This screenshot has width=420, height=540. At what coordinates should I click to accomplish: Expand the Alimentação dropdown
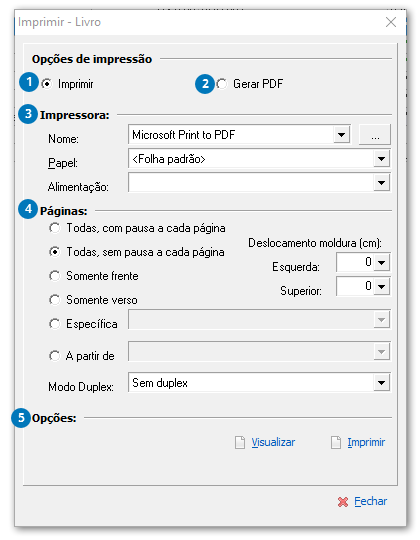point(381,183)
